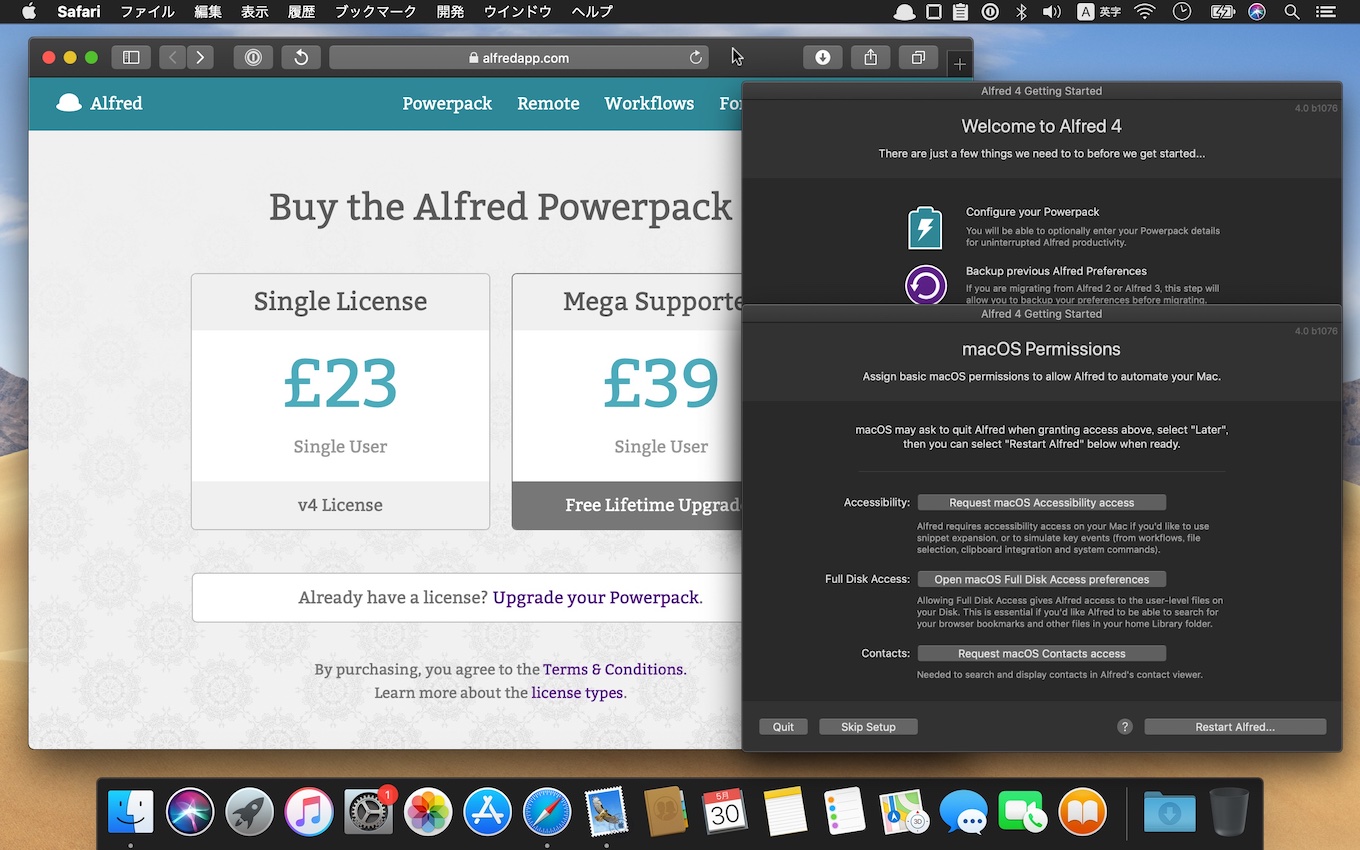1360x850 pixels.
Task: Open Calendar from the Dock
Action: [725, 811]
